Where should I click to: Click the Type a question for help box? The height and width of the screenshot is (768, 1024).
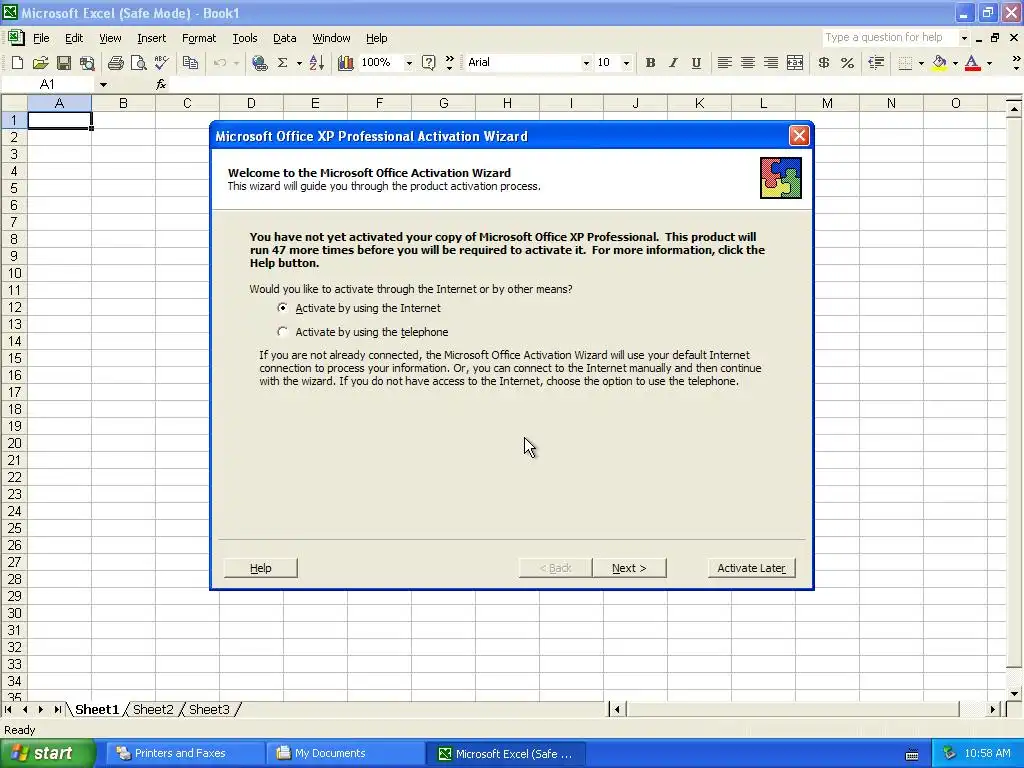pos(889,37)
